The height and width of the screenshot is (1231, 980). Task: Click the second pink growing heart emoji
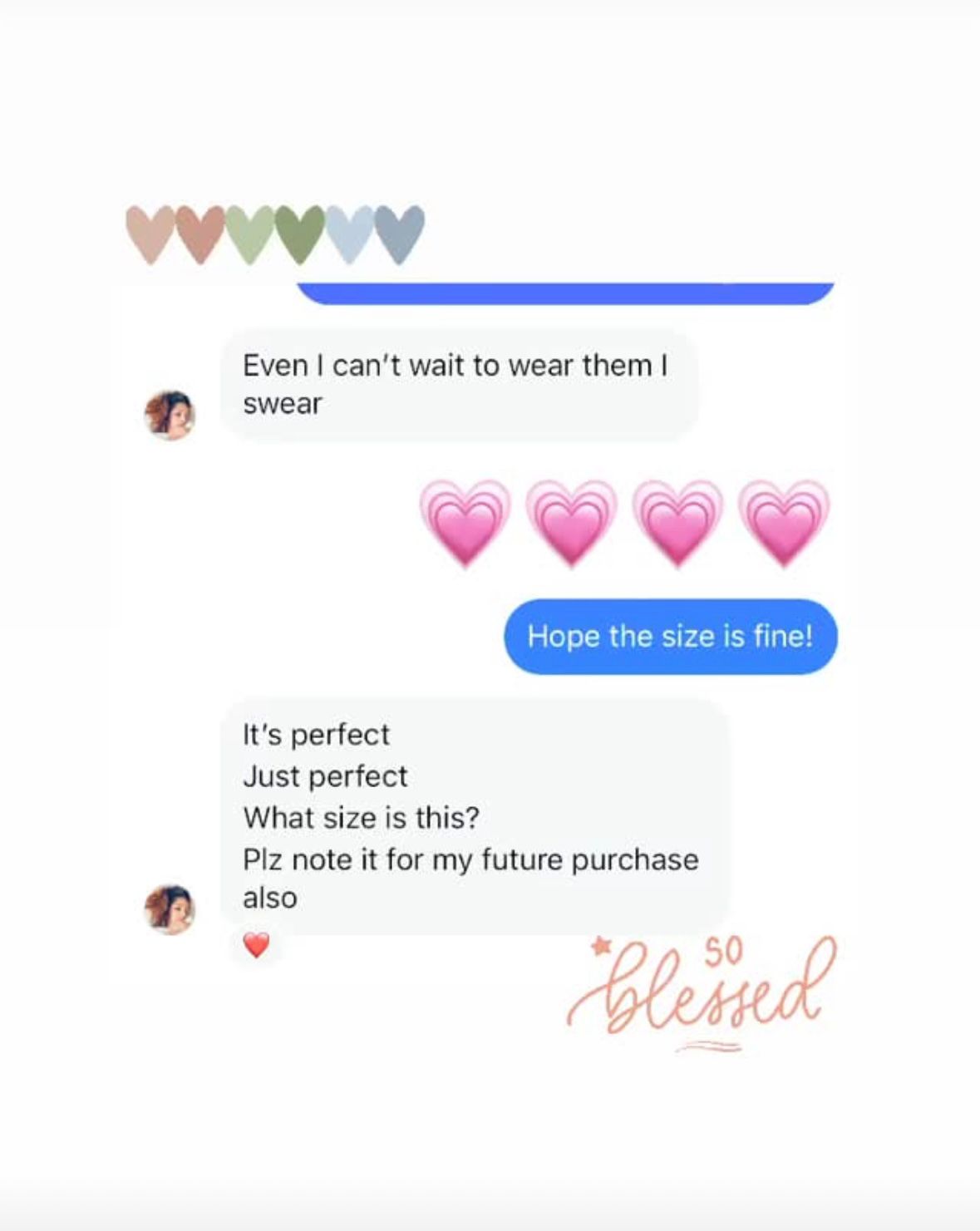coord(571,523)
